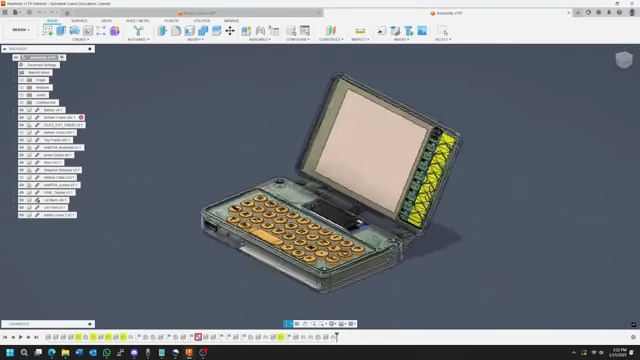
Task: Switch to the PLASTIC tab
Action: (x=172, y=21)
